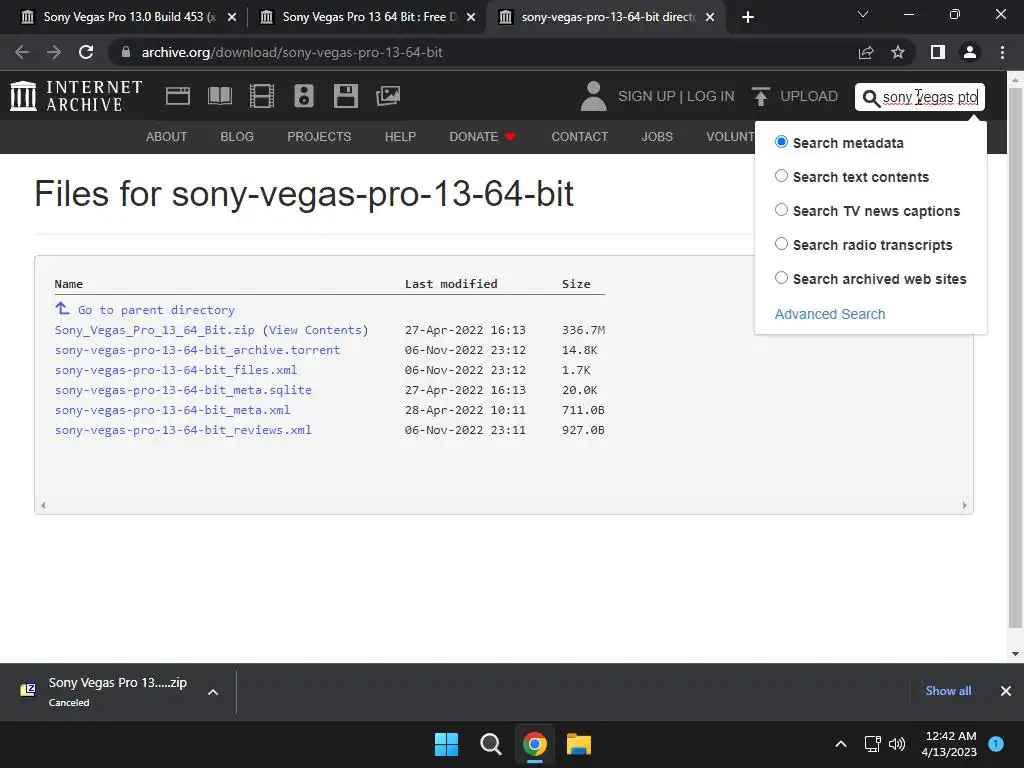
Task: Open the CONTACT menu item
Action: 579,136
